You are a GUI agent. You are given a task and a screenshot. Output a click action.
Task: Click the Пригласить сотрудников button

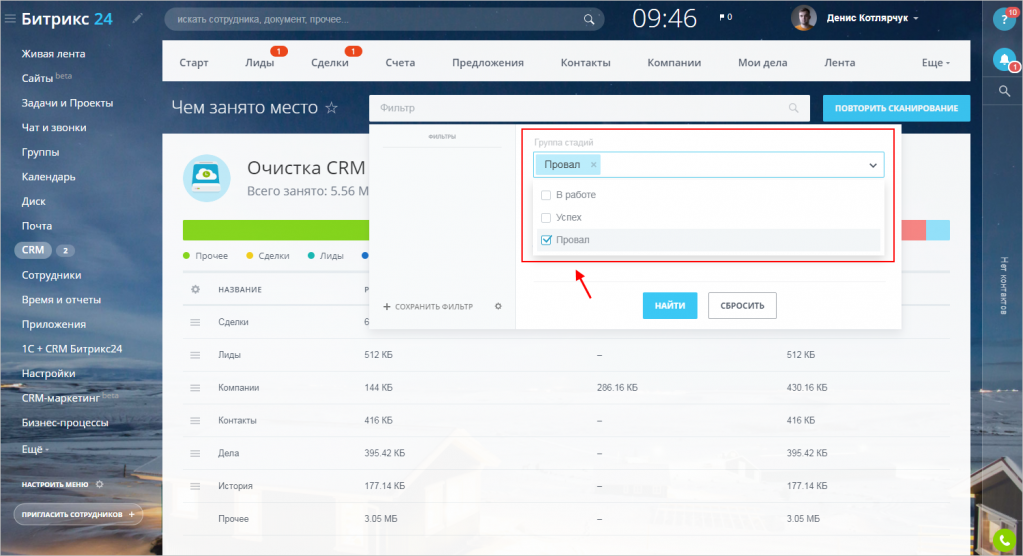point(78,514)
